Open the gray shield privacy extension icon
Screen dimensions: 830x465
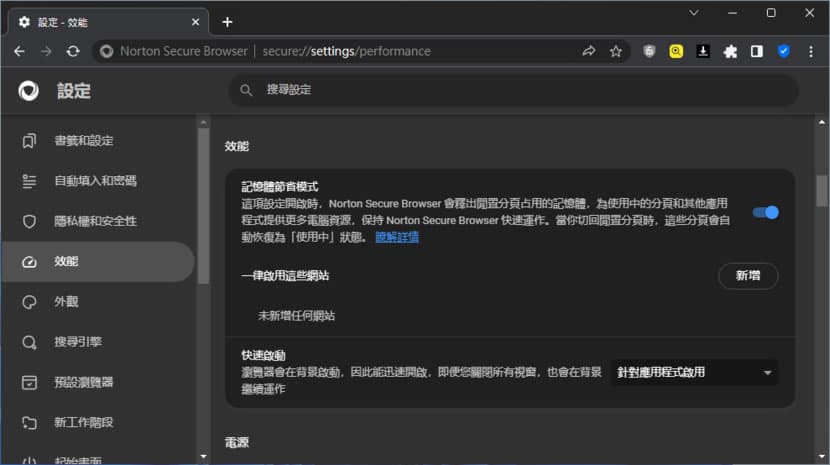(x=649, y=51)
